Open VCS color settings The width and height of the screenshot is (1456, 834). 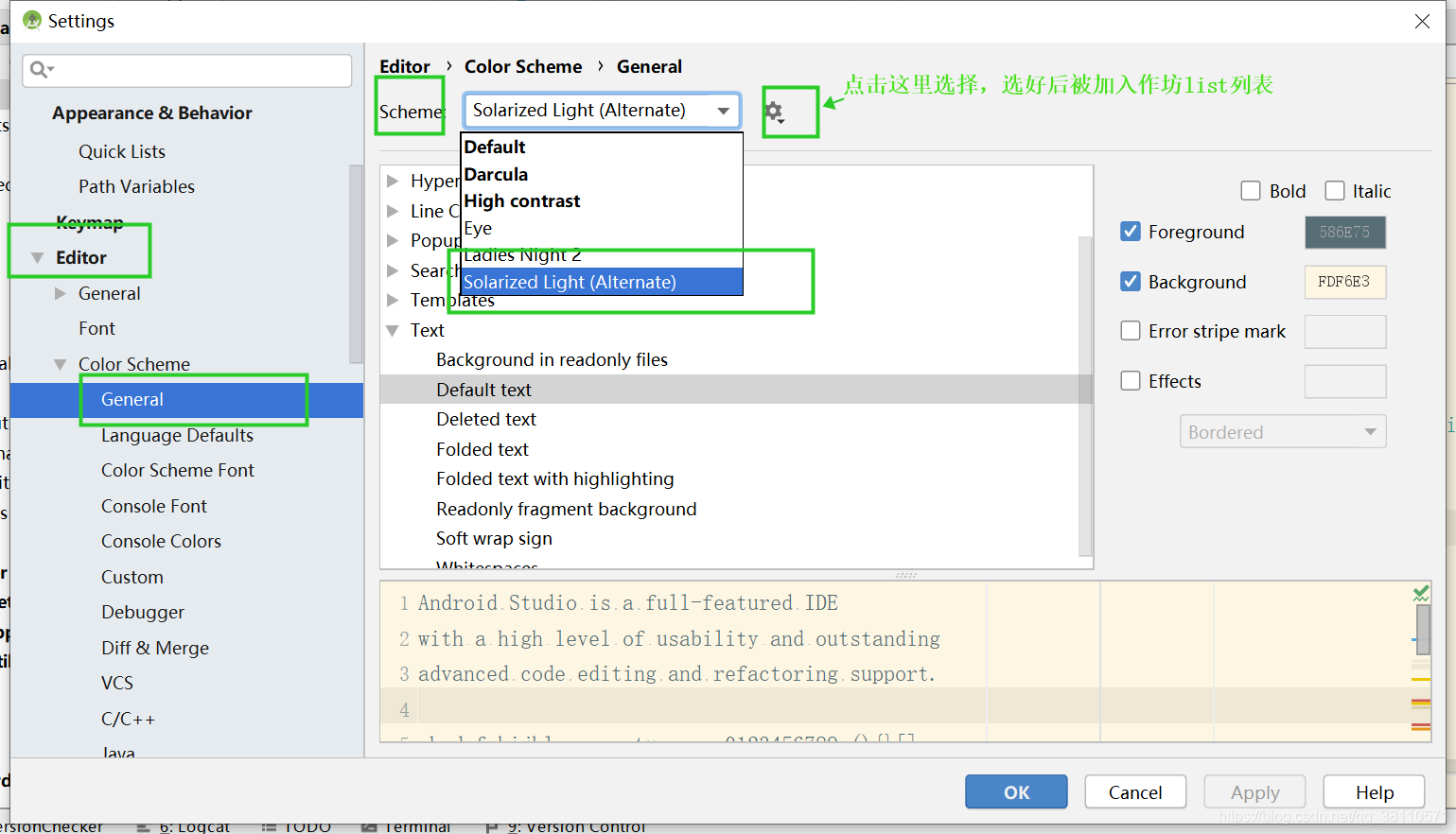117,683
